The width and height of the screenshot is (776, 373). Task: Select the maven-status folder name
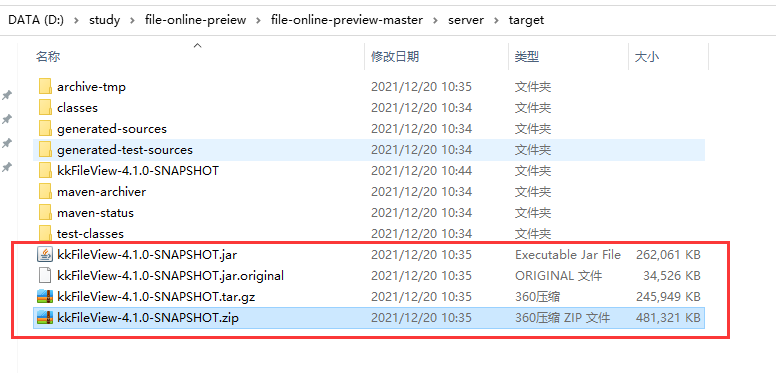96,213
